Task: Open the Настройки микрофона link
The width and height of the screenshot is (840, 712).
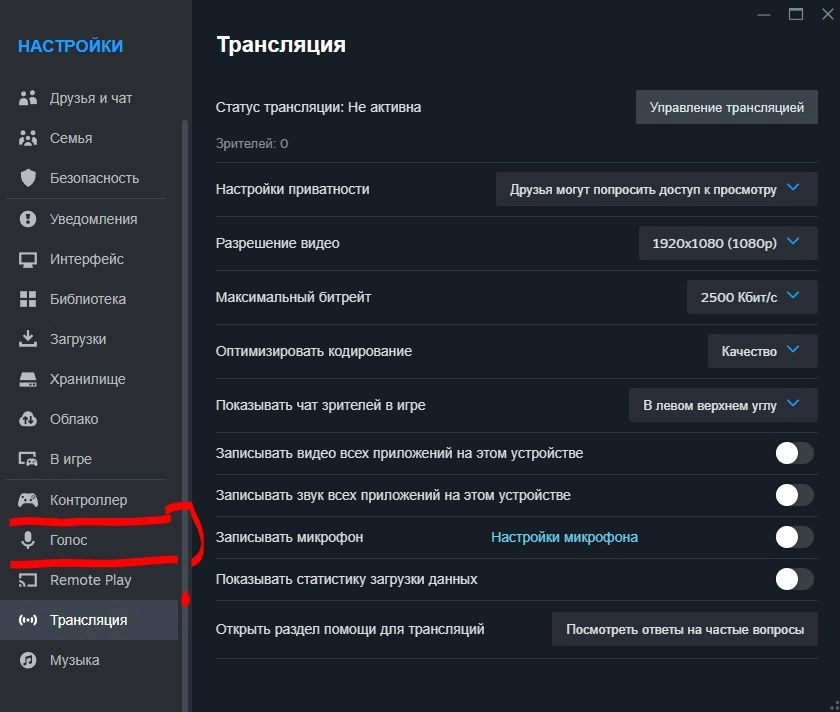Action: [565, 537]
